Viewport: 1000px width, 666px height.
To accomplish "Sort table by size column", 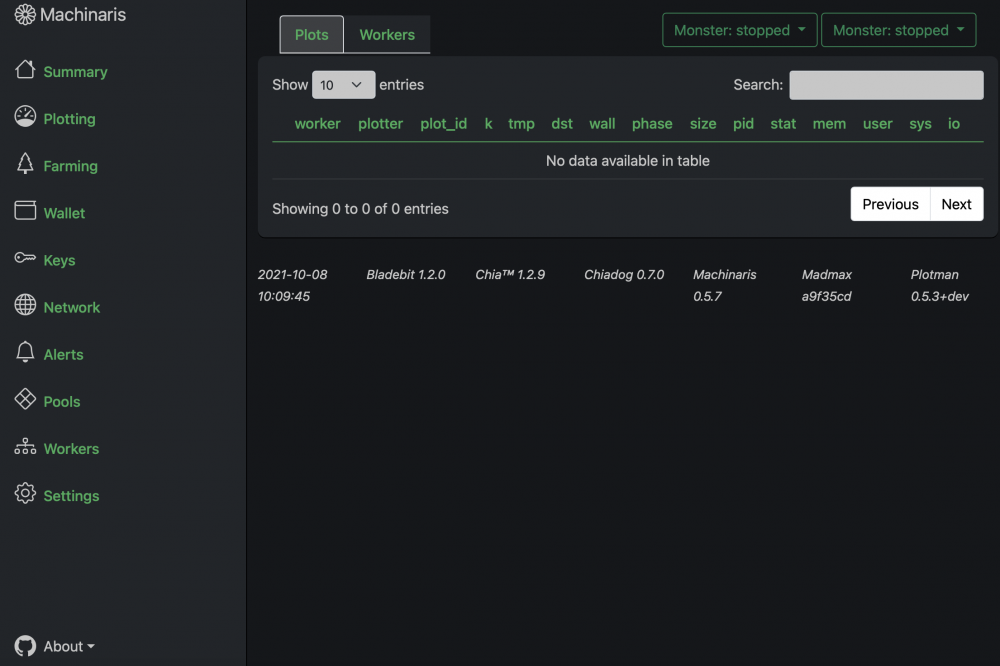I will 703,124.
